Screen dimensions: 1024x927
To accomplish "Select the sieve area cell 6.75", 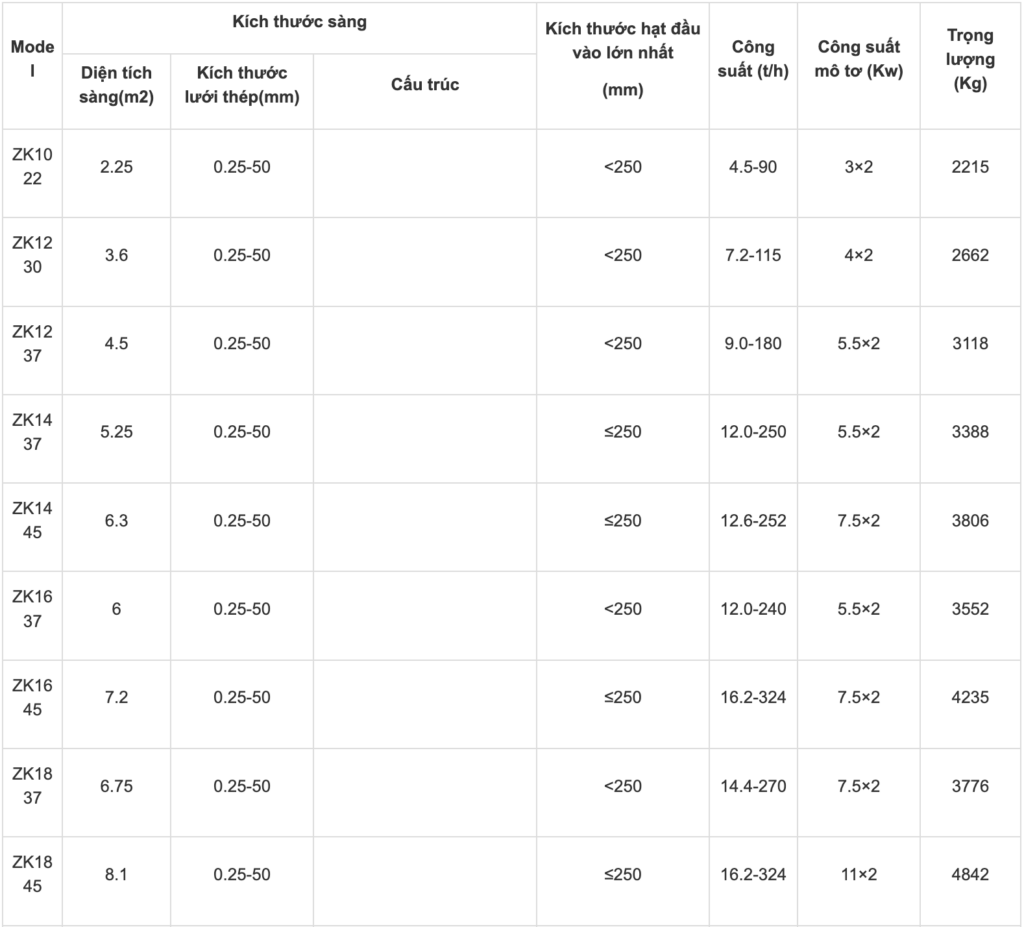I will pos(116,786).
